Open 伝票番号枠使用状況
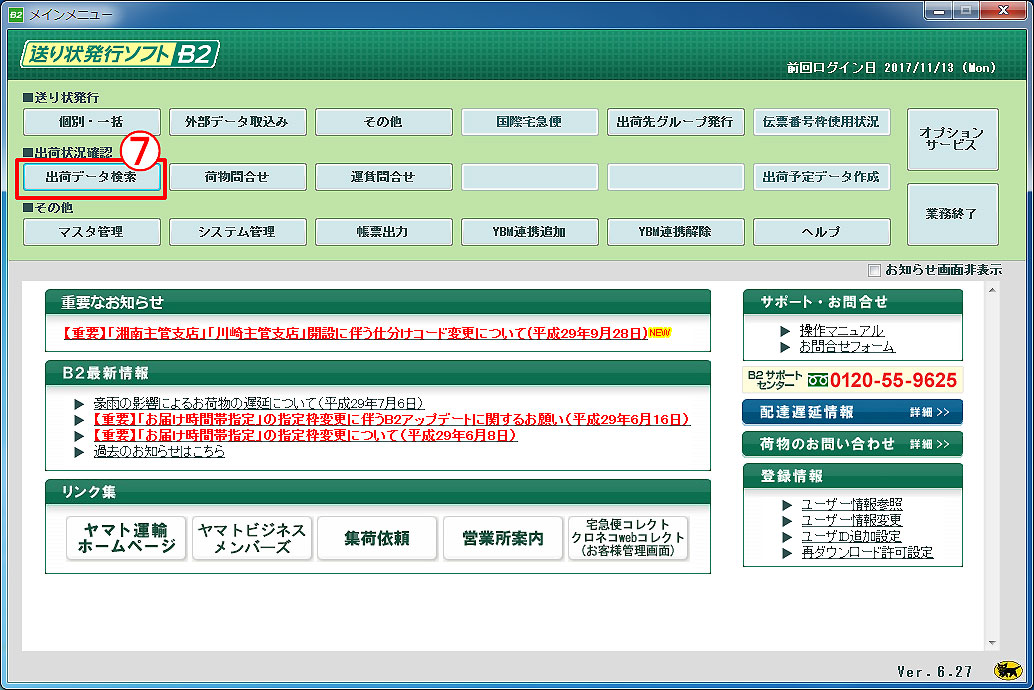The height and width of the screenshot is (690, 1034). (821, 122)
